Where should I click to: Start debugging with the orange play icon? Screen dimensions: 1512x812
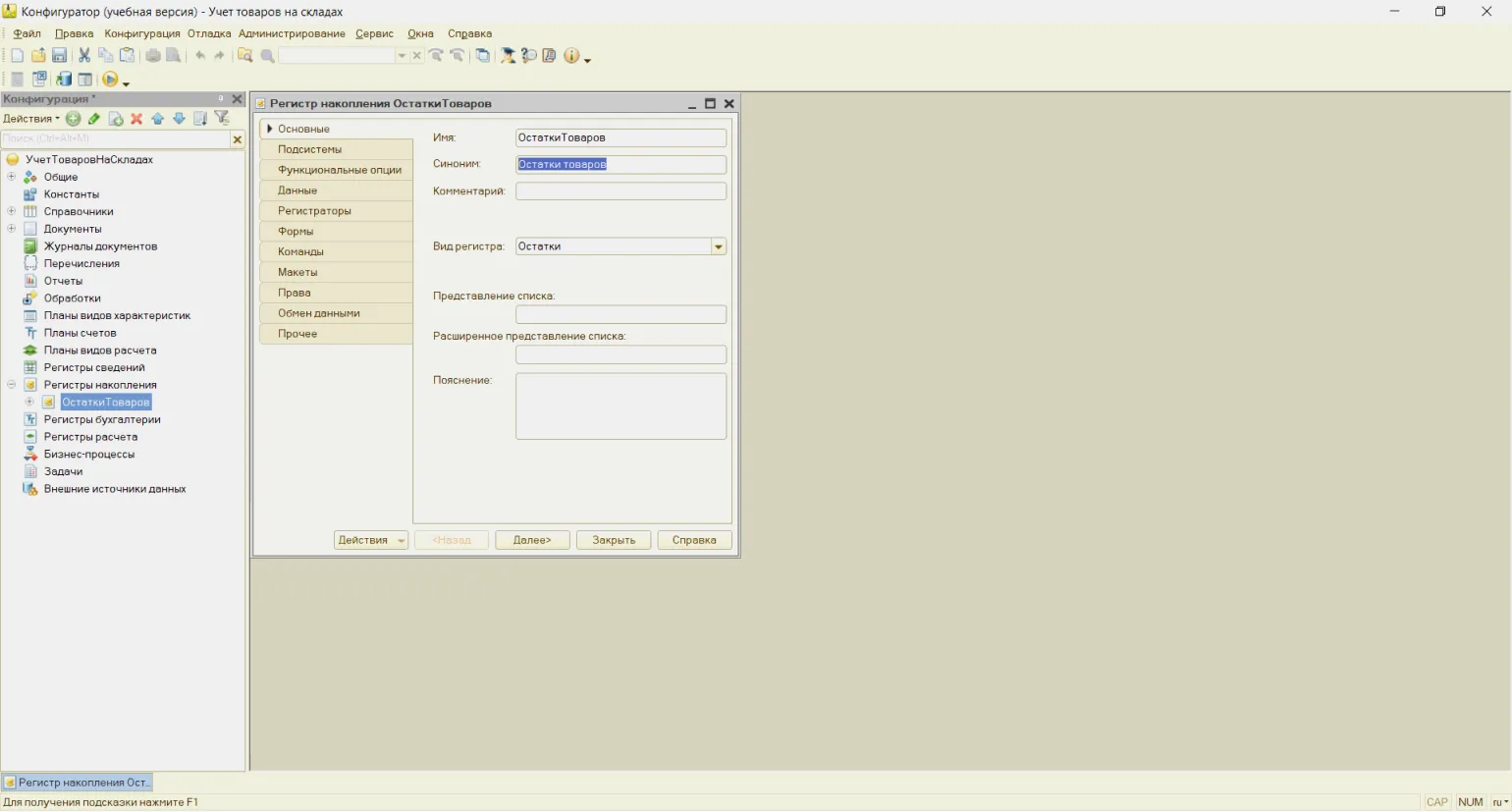[110, 80]
